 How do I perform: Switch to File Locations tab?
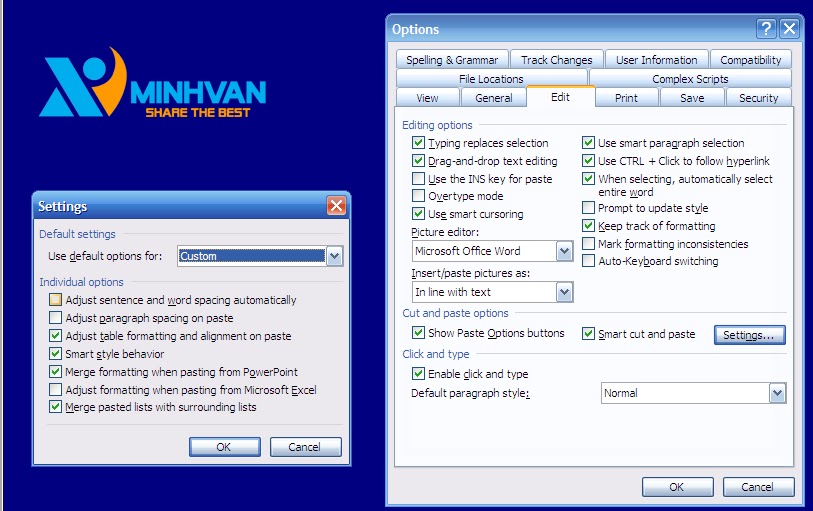click(491, 79)
